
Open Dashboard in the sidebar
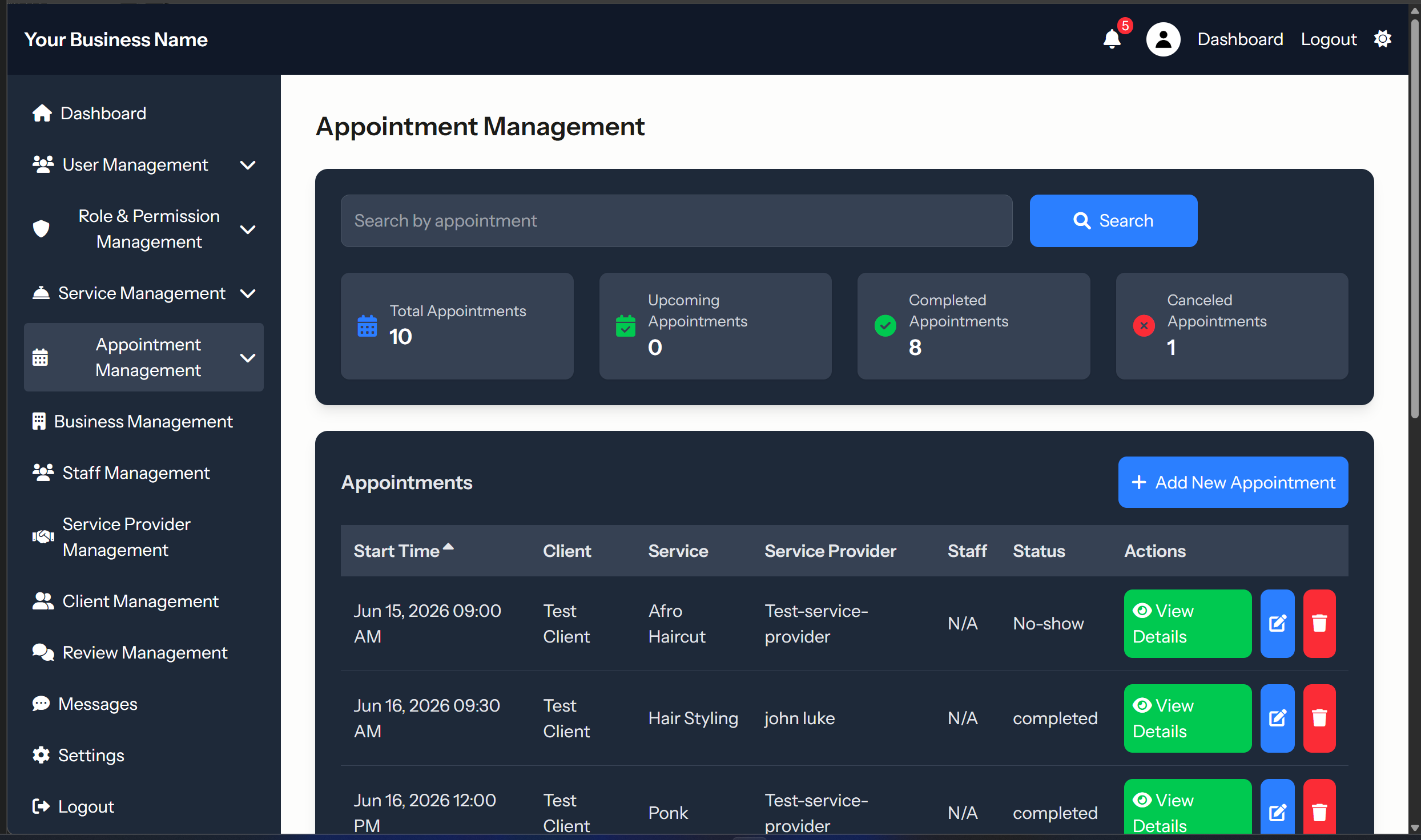[x=144, y=114]
